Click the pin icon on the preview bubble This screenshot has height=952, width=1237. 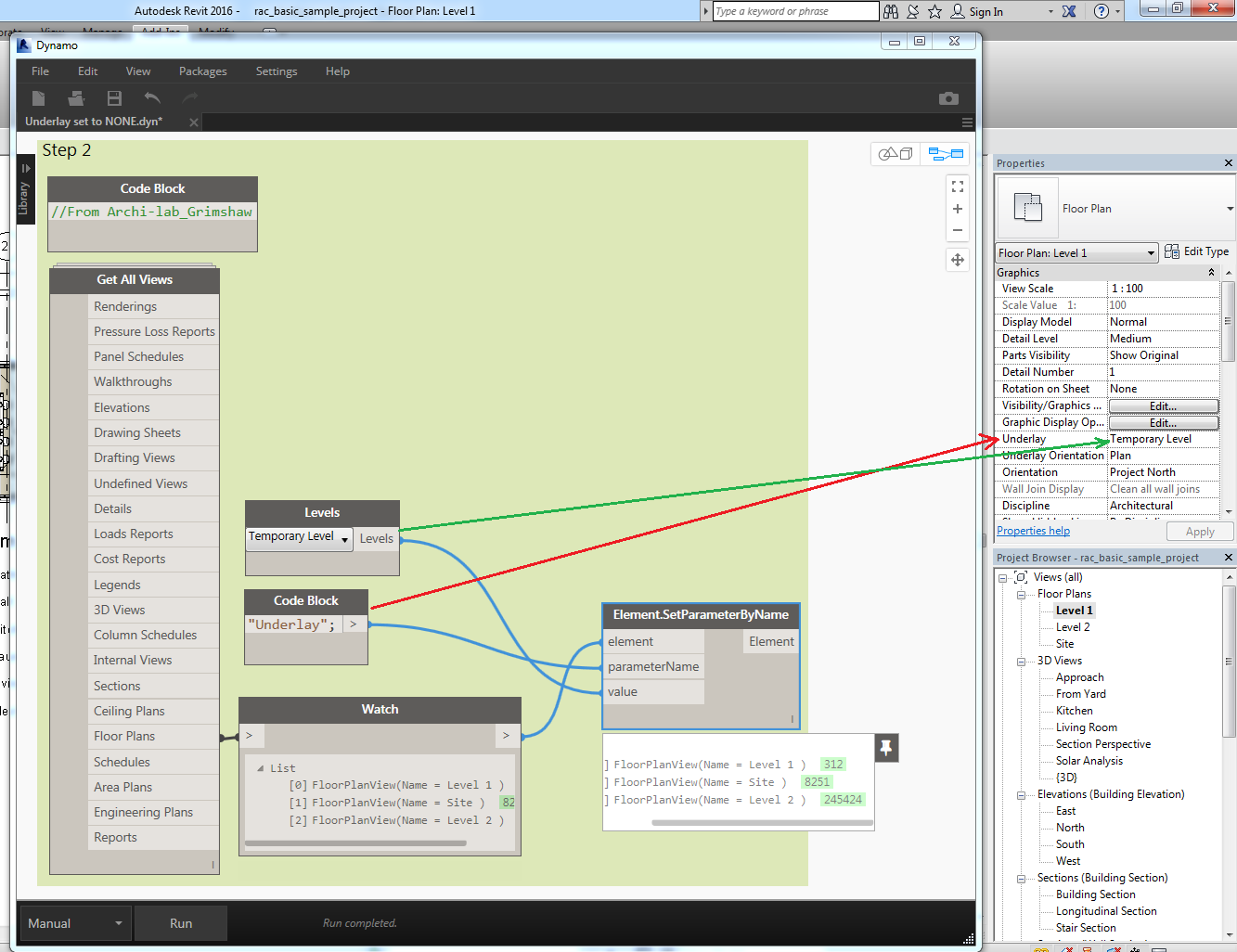pos(886,748)
